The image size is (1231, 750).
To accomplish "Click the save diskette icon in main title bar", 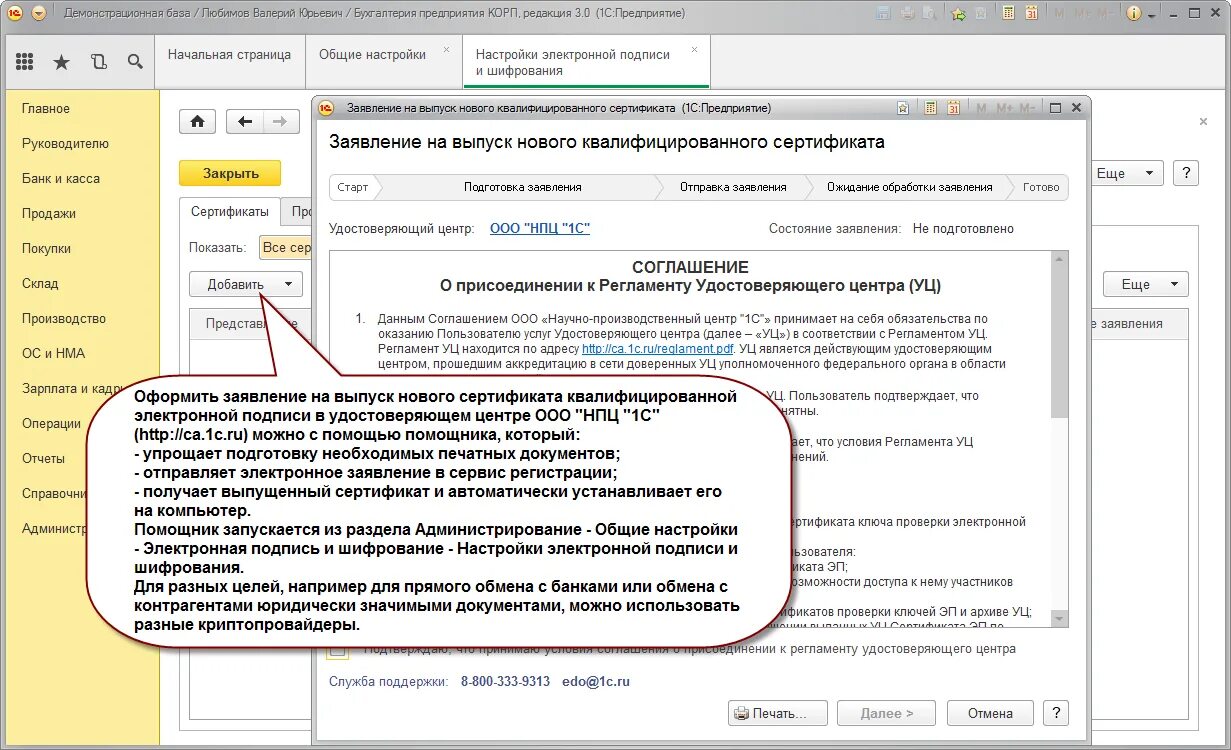I will pyautogui.click(x=883, y=14).
